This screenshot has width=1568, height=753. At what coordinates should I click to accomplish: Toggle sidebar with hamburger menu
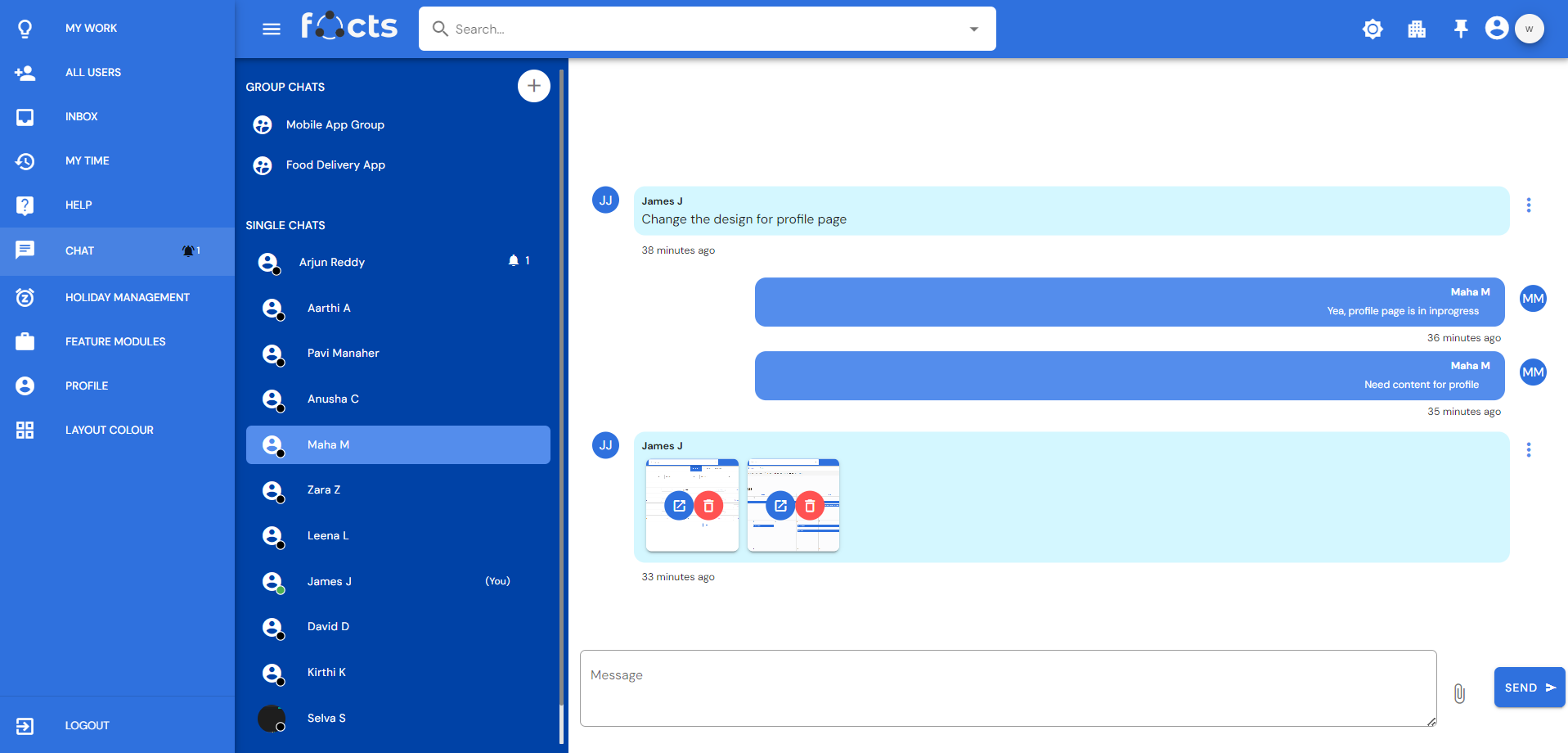272,29
